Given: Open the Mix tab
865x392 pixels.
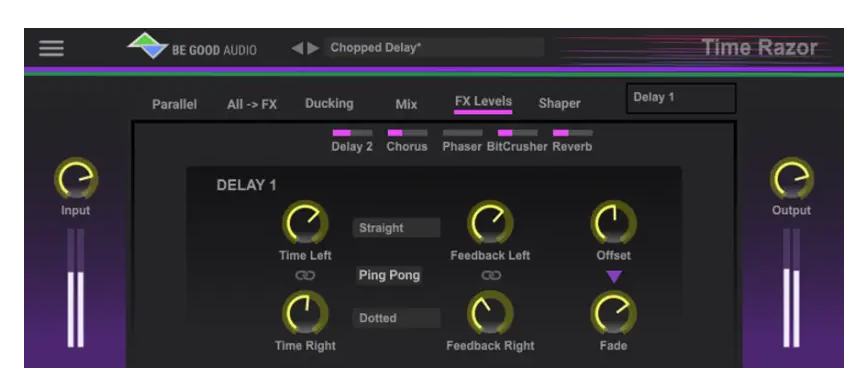Looking at the screenshot, I should click(x=407, y=104).
